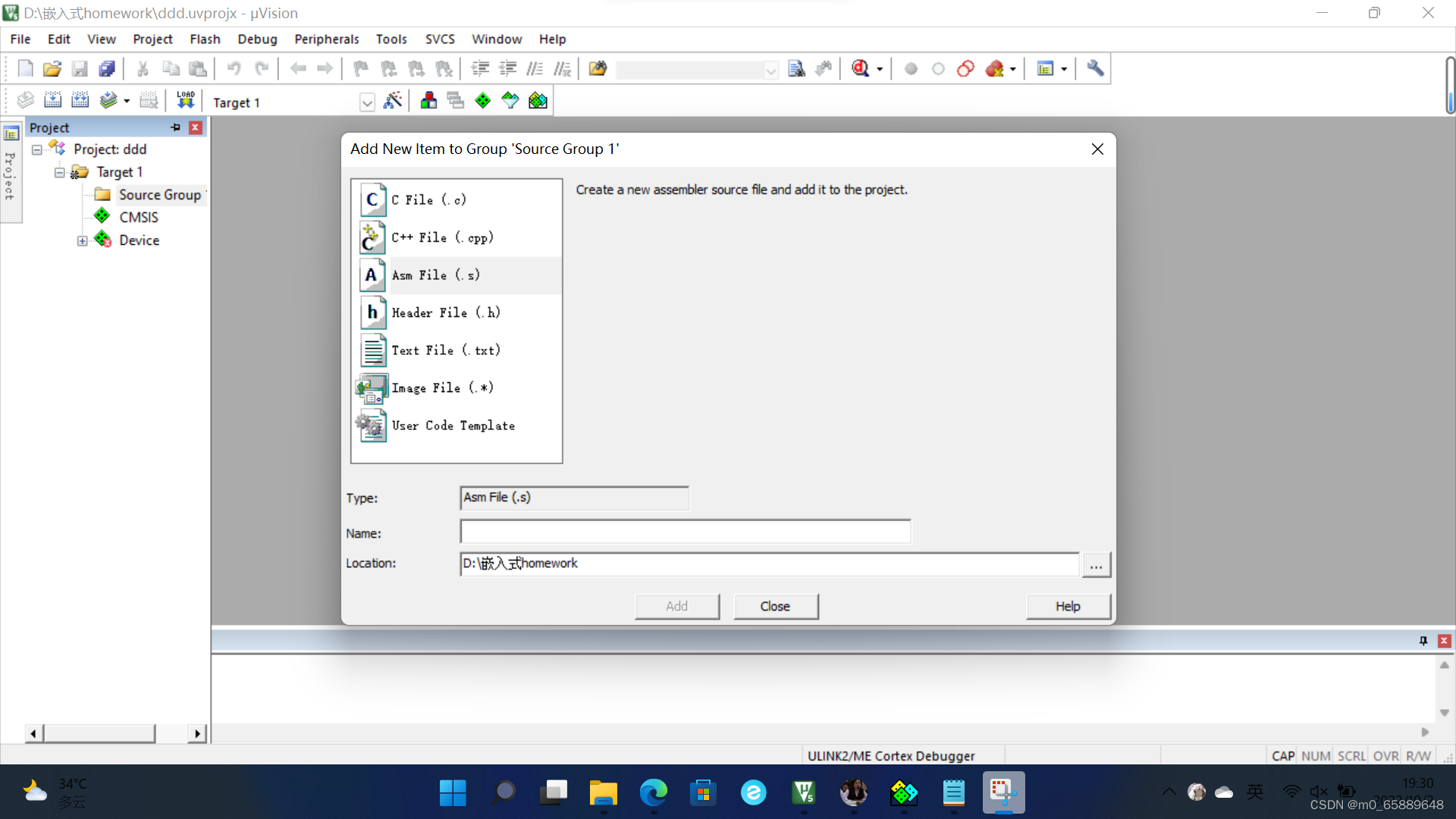This screenshot has height=819, width=1456.
Task: Click the Navigate Backwards arrow icon
Action: pos(298,69)
